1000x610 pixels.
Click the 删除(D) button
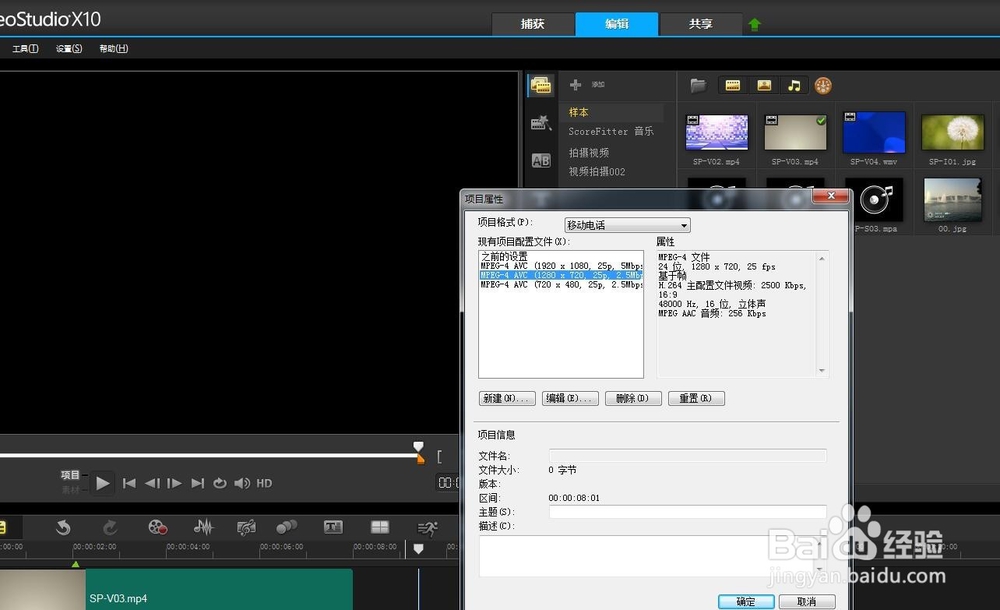coord(633,398)
